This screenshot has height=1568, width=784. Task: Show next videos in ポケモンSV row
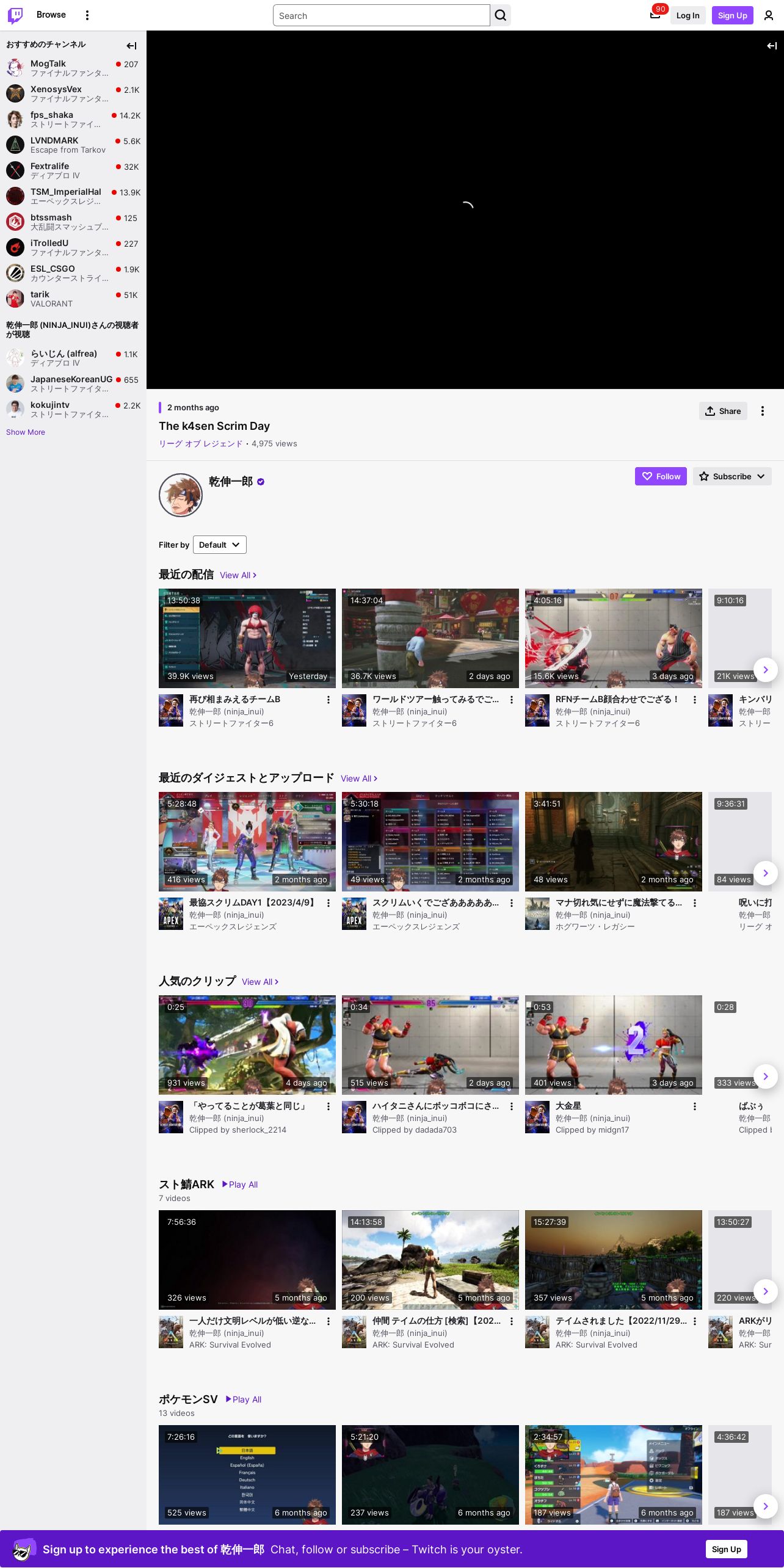pyautogui.click(x=766, y=1506)
